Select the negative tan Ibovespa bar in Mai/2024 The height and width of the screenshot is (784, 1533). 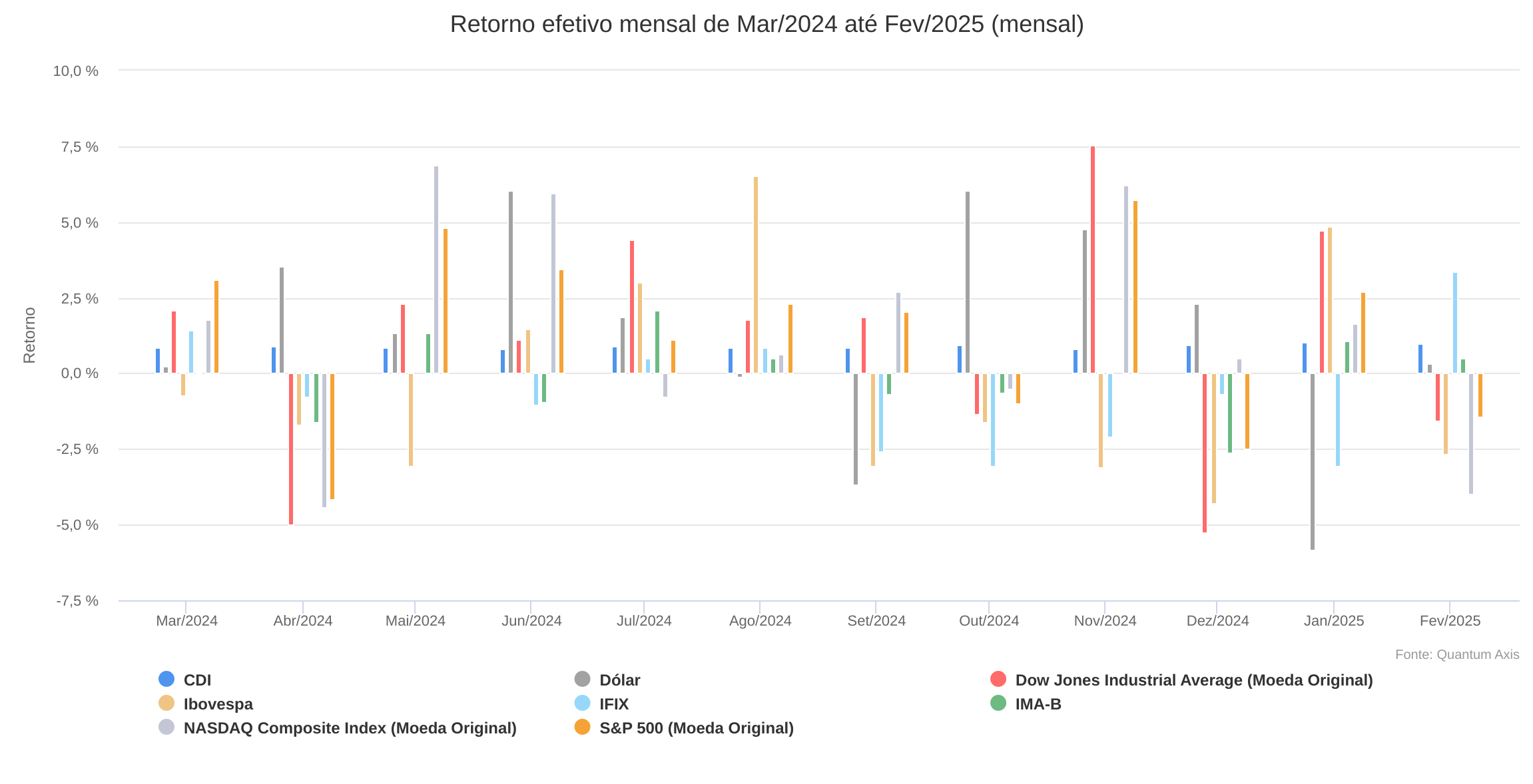(411, 419)
